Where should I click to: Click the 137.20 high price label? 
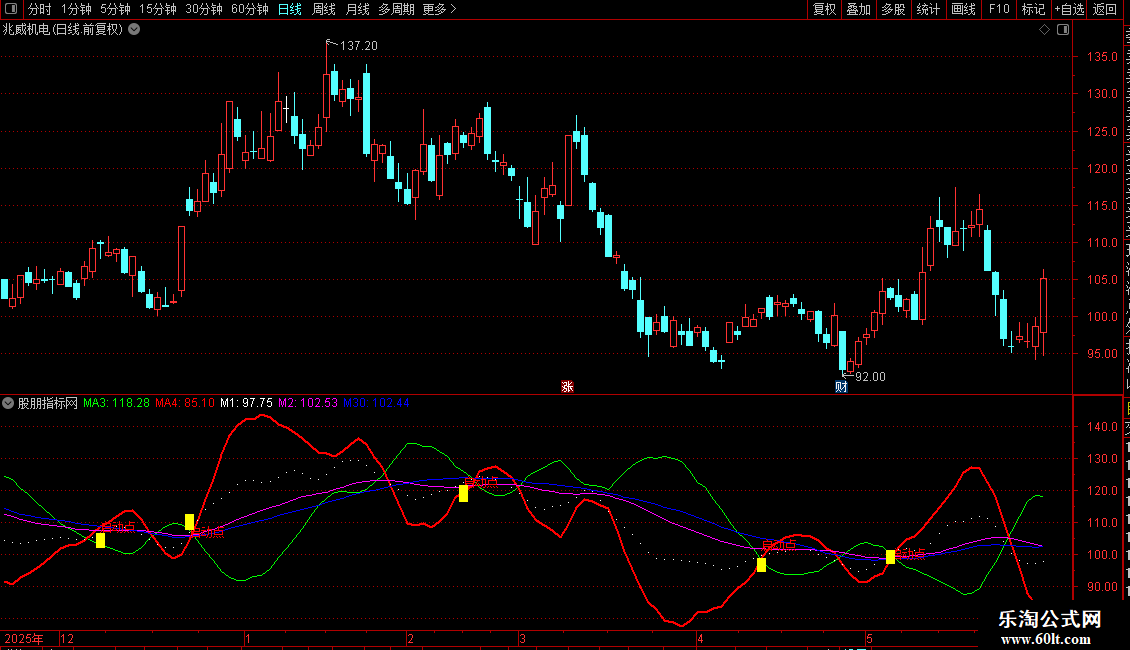click(x=358, y=45)
